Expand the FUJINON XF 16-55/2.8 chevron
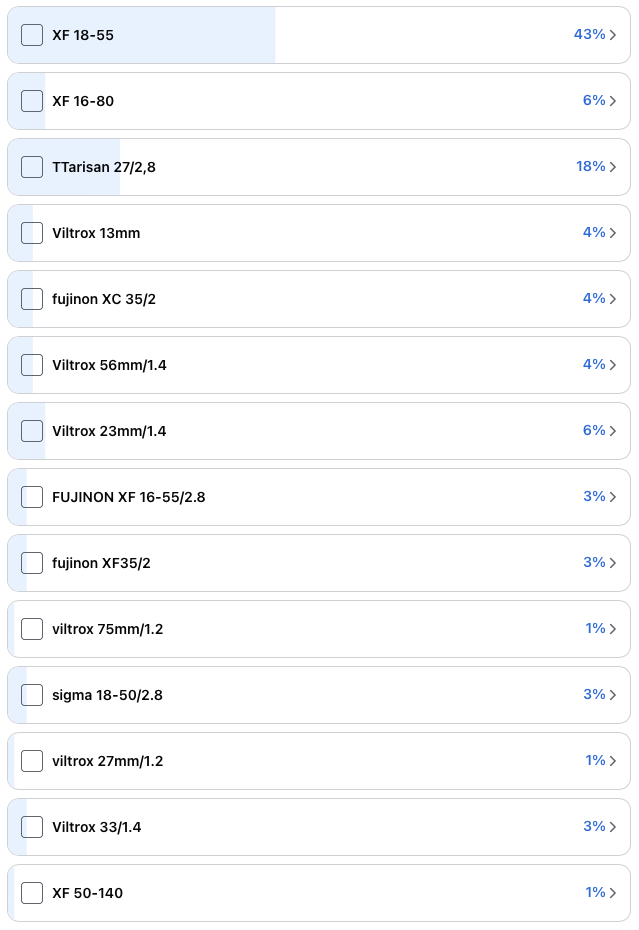This screenshot has width=639, height=930. coord(613,497)
